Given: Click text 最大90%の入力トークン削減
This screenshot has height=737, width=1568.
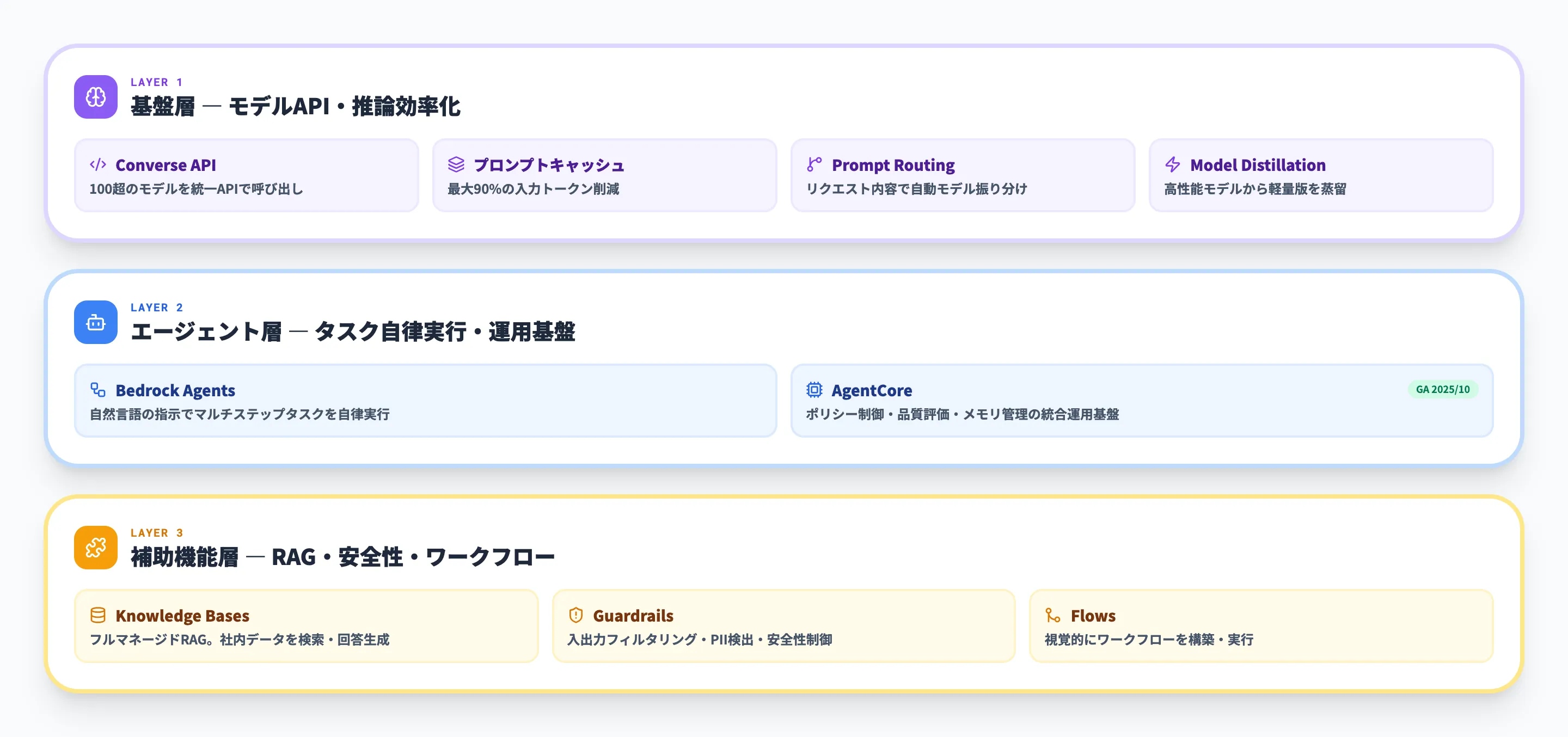Looking at the screenshot, I should tap(533, 189).
